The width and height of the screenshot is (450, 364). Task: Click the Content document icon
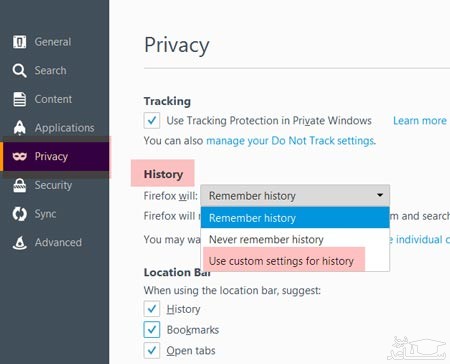pyautogui.click(x=19, y=99)
